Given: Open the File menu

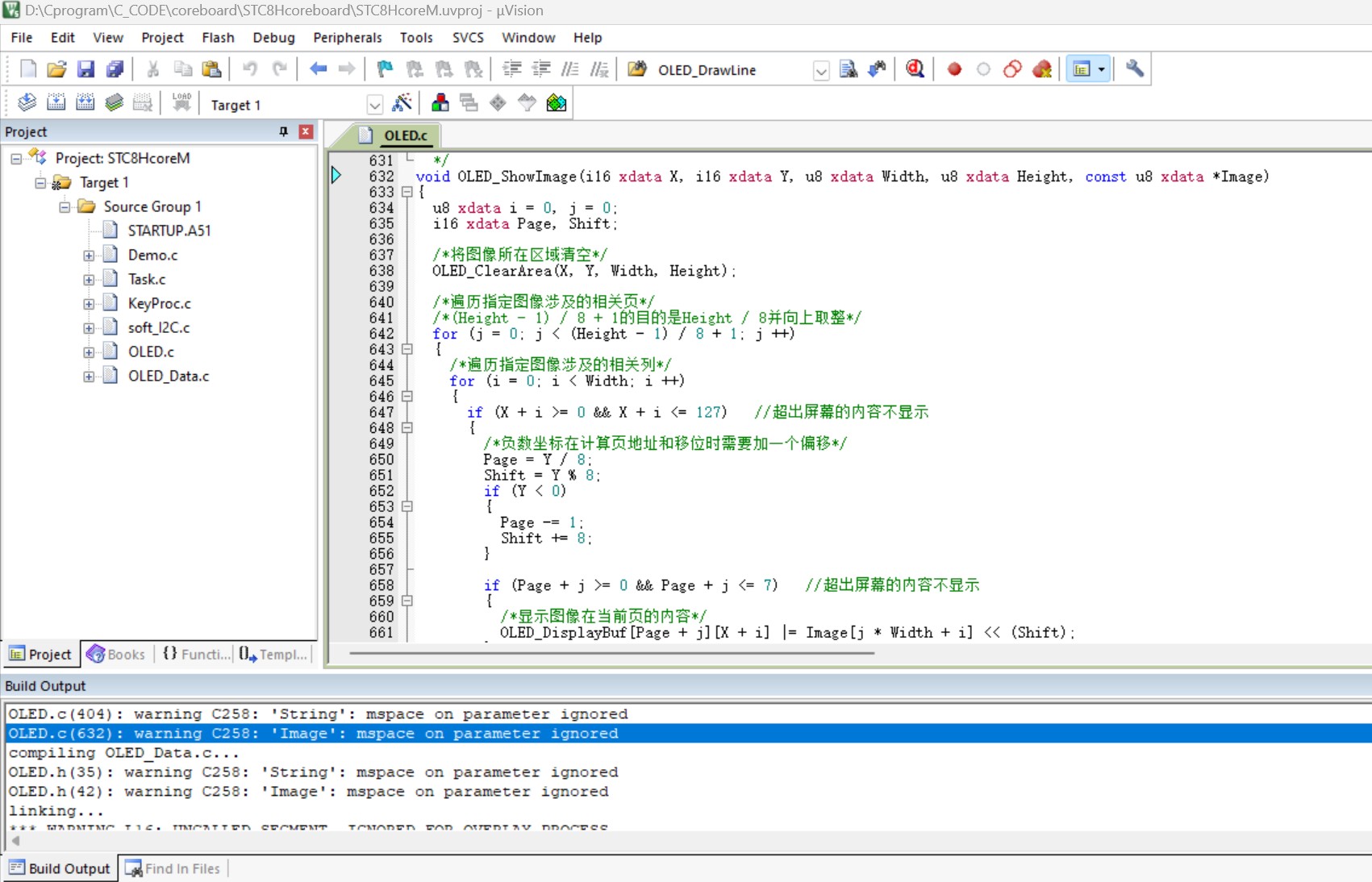Looking at the screenshot, I should pyautogui.click(x=22, y=38).
